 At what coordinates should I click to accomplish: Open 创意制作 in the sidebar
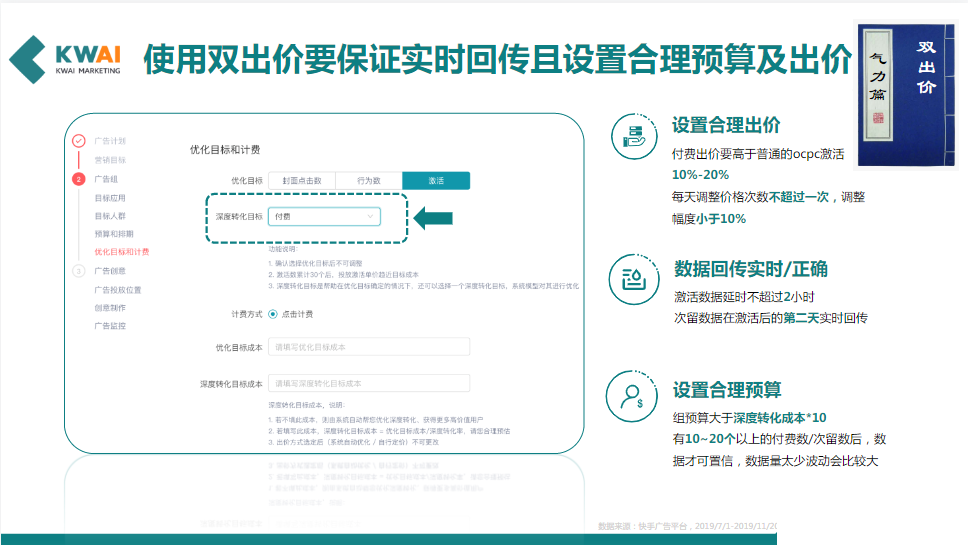tap(110, 308)
